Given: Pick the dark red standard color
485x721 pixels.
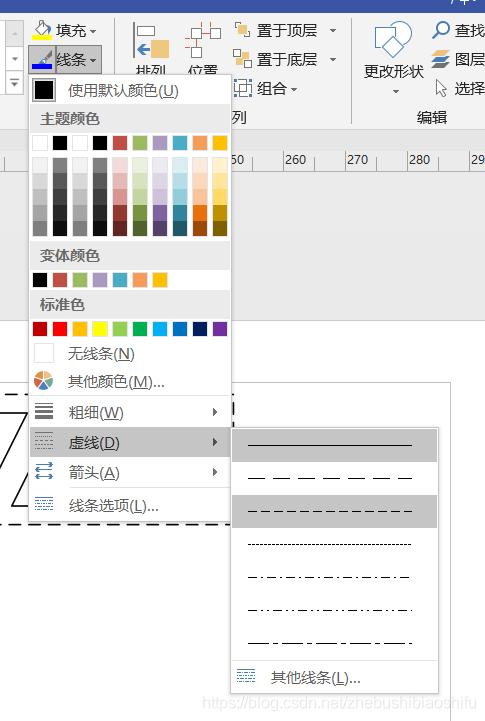Looking at the screenshot, I should (x=40, y=329).
